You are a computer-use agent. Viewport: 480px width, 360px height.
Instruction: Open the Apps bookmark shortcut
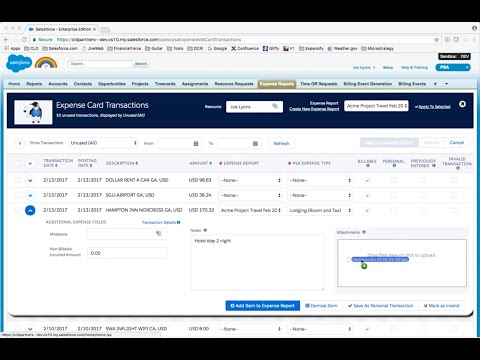[12, 48]
